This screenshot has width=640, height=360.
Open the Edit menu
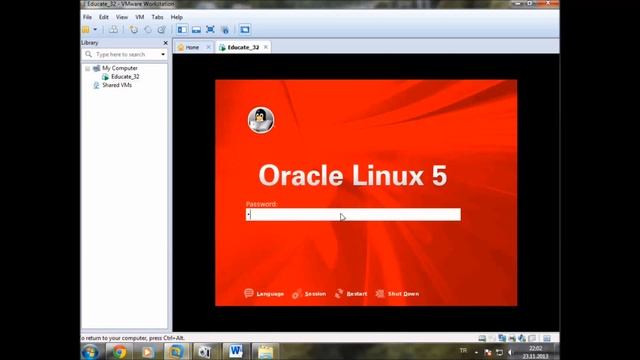coord(104,17)
